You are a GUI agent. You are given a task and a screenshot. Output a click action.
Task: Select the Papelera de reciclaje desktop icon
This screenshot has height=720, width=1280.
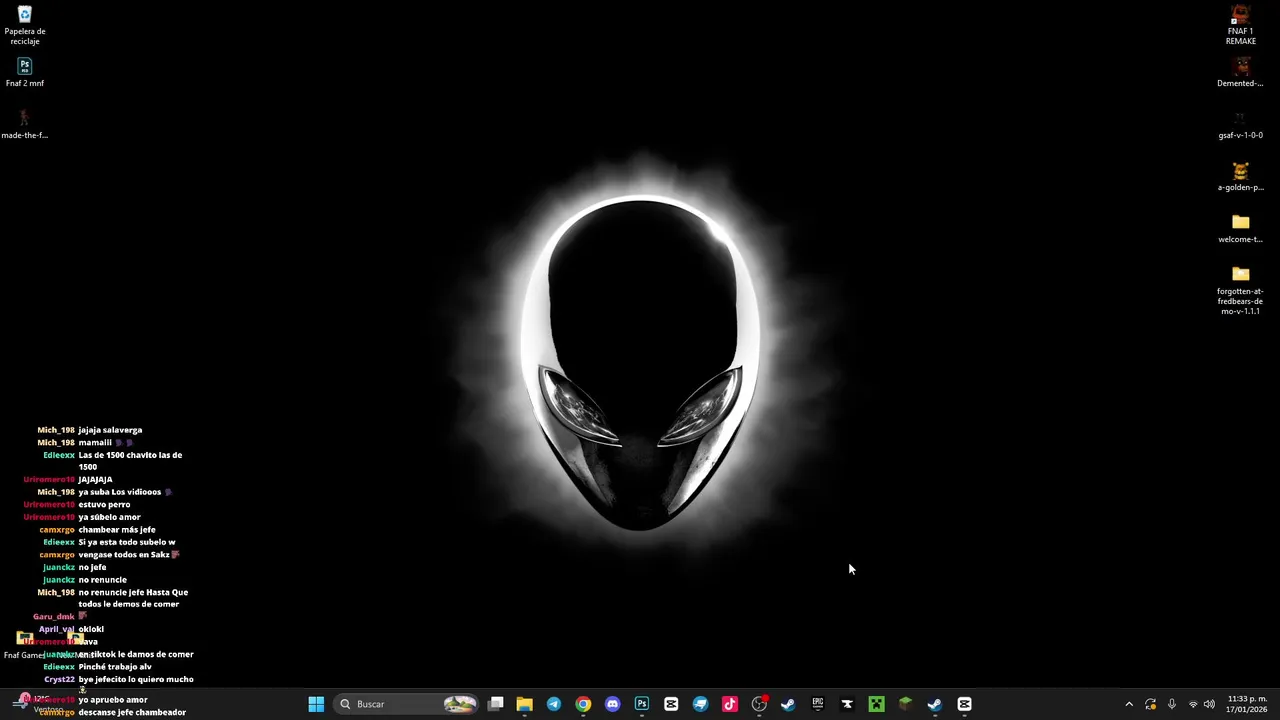(25, 25)
